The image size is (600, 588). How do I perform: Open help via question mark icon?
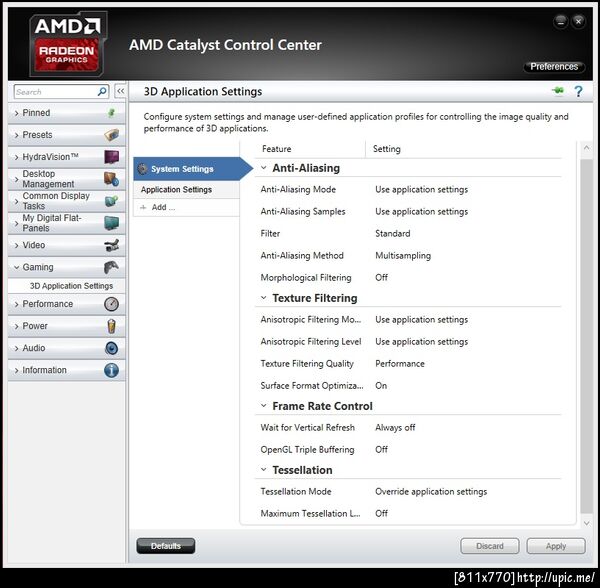tap(578, 91)
